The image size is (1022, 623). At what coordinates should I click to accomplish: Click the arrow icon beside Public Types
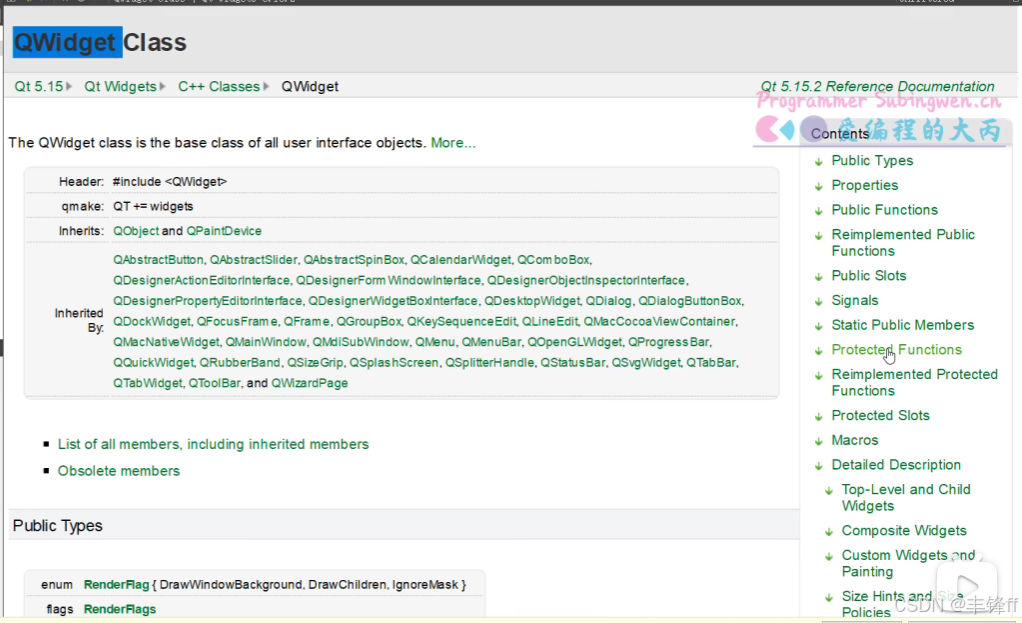click(819, 162)
